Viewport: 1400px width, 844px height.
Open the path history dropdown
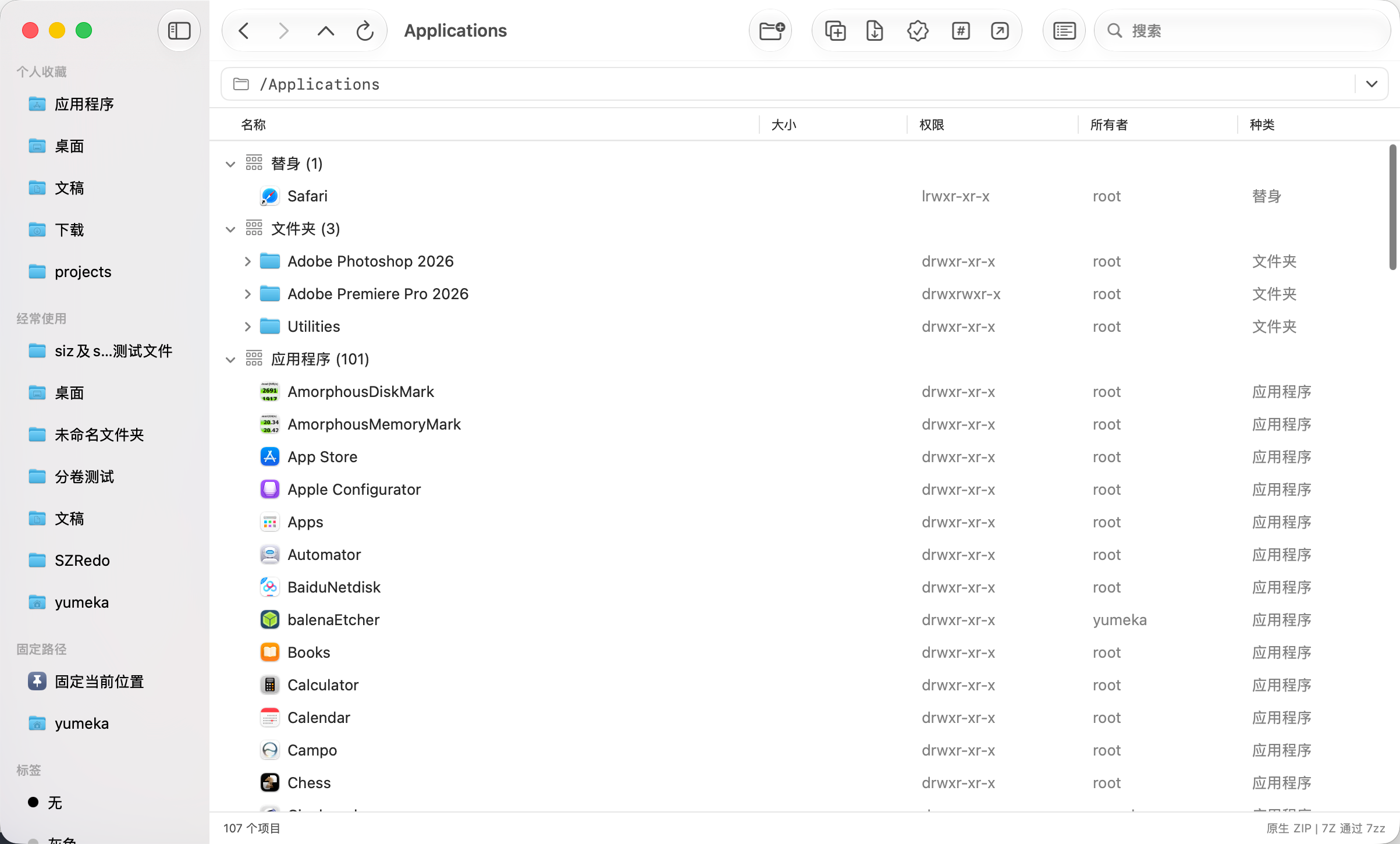1371,84
